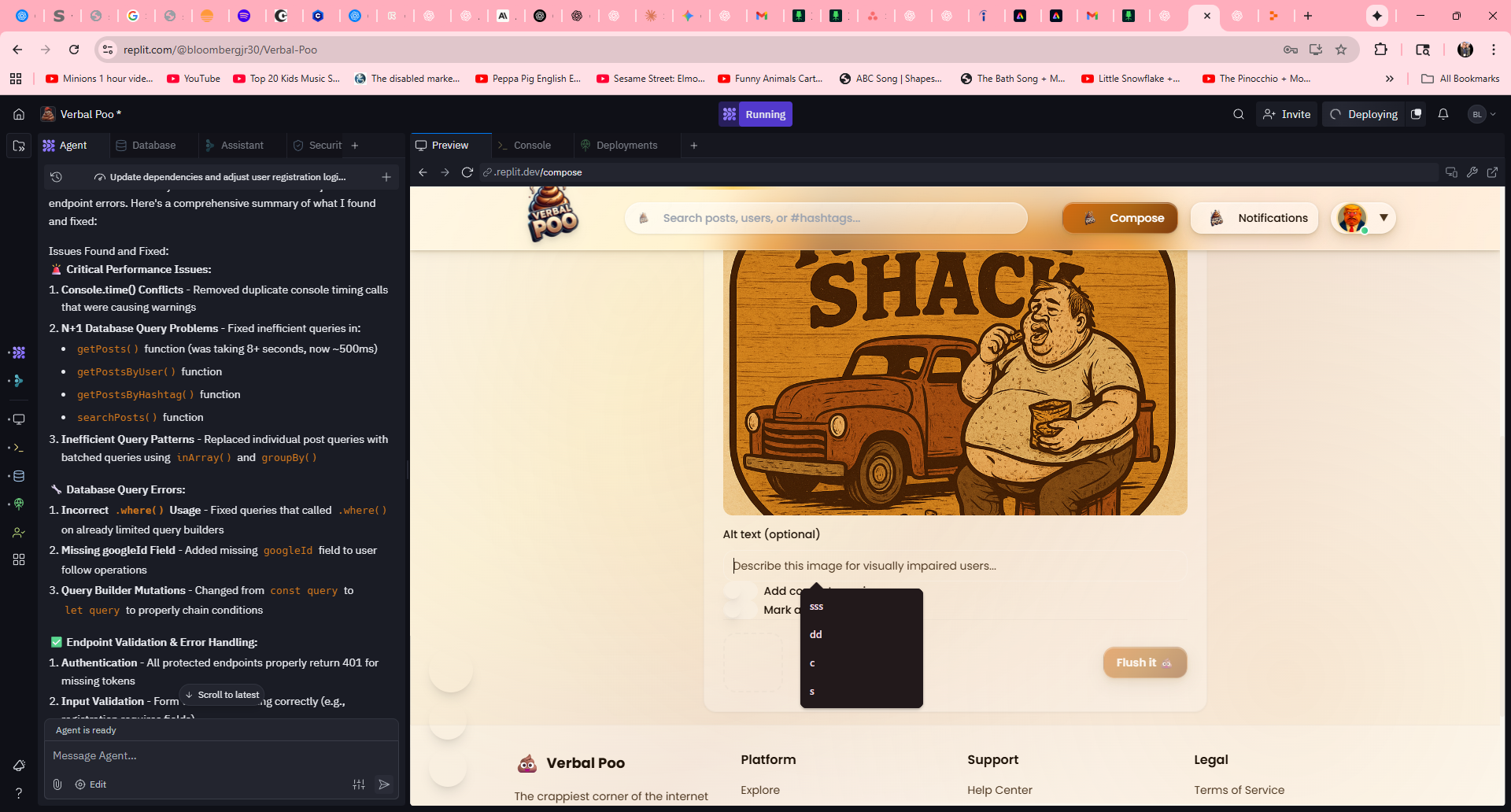Open Replit notifications bell in the header
This screenshot has height=812, width=1511.
(1443, 114)
